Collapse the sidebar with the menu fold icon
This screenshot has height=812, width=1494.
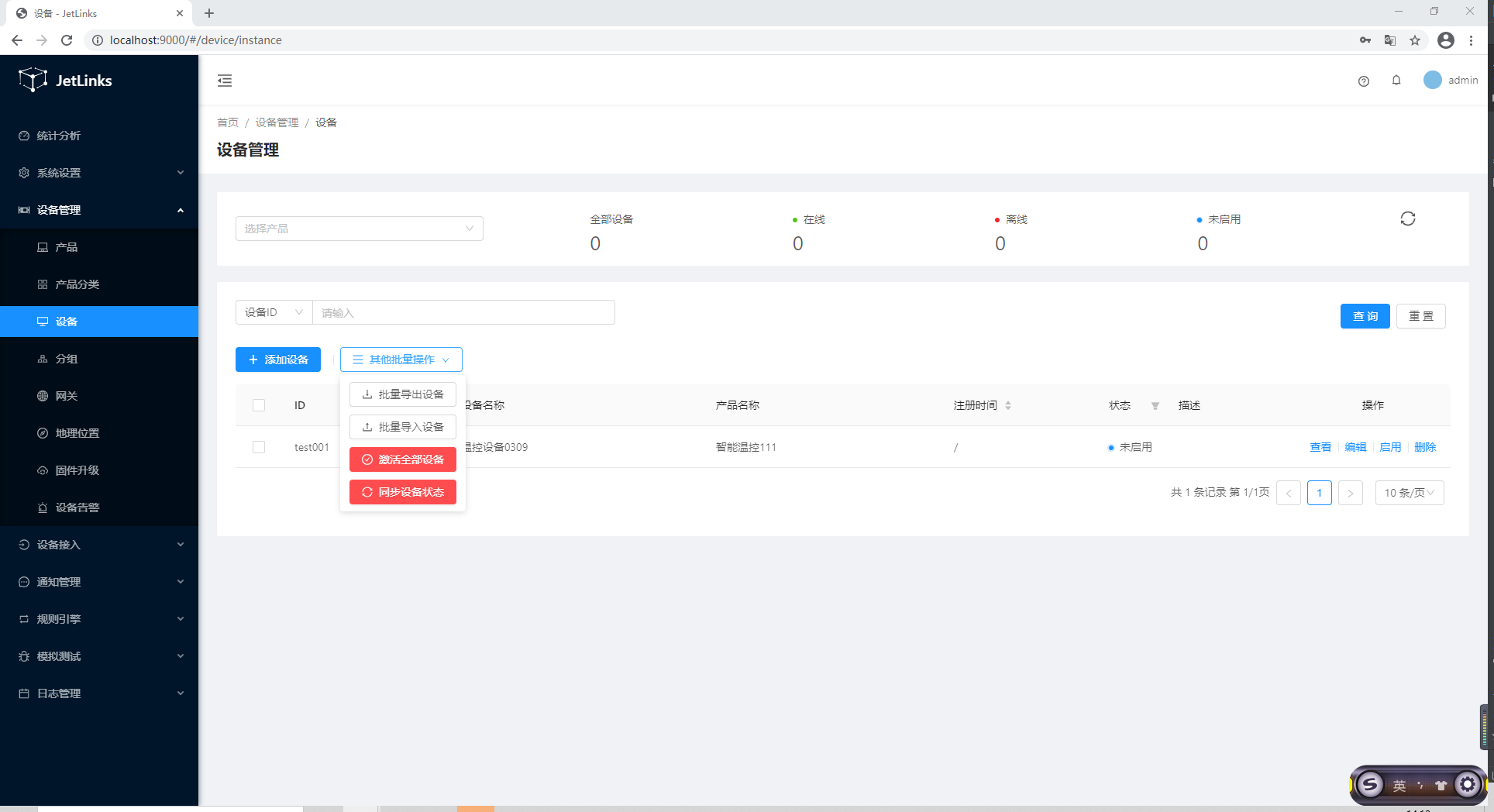click(x=225, y=81)
